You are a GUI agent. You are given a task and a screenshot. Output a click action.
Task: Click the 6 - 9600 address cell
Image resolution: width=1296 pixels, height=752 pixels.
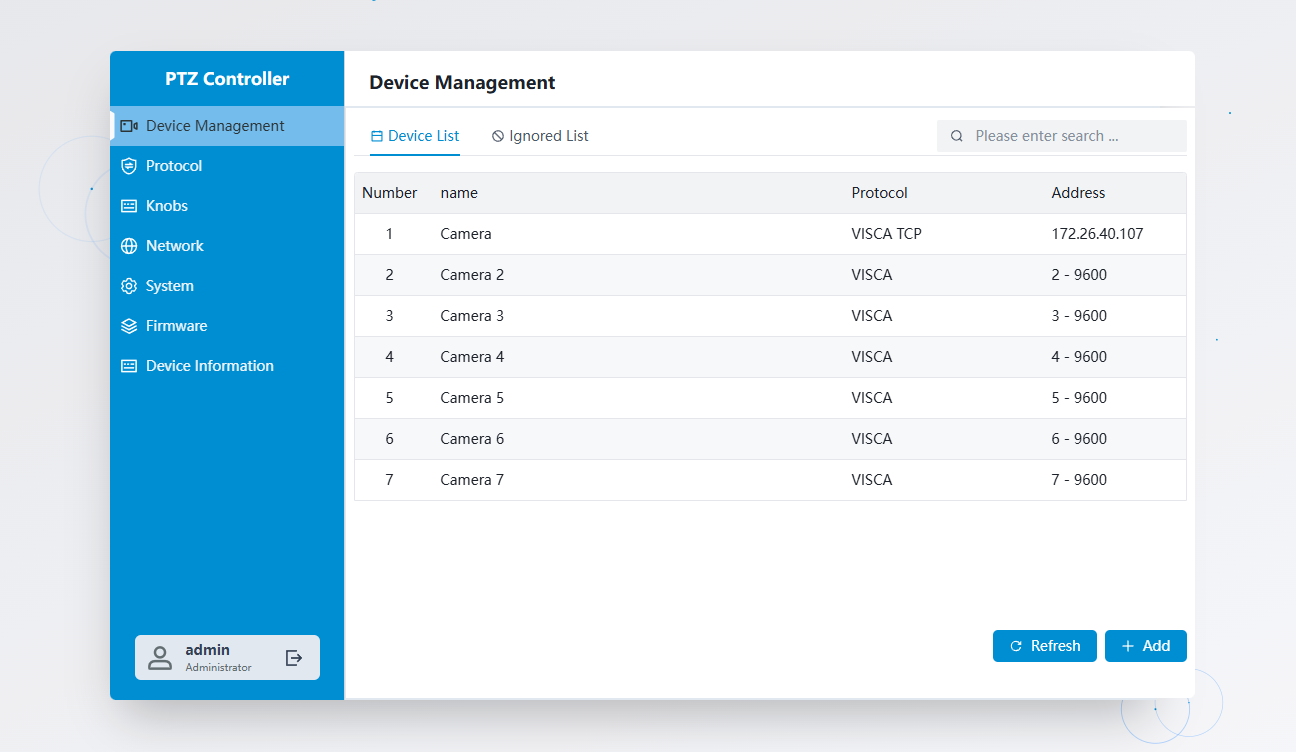point(1079,439)
